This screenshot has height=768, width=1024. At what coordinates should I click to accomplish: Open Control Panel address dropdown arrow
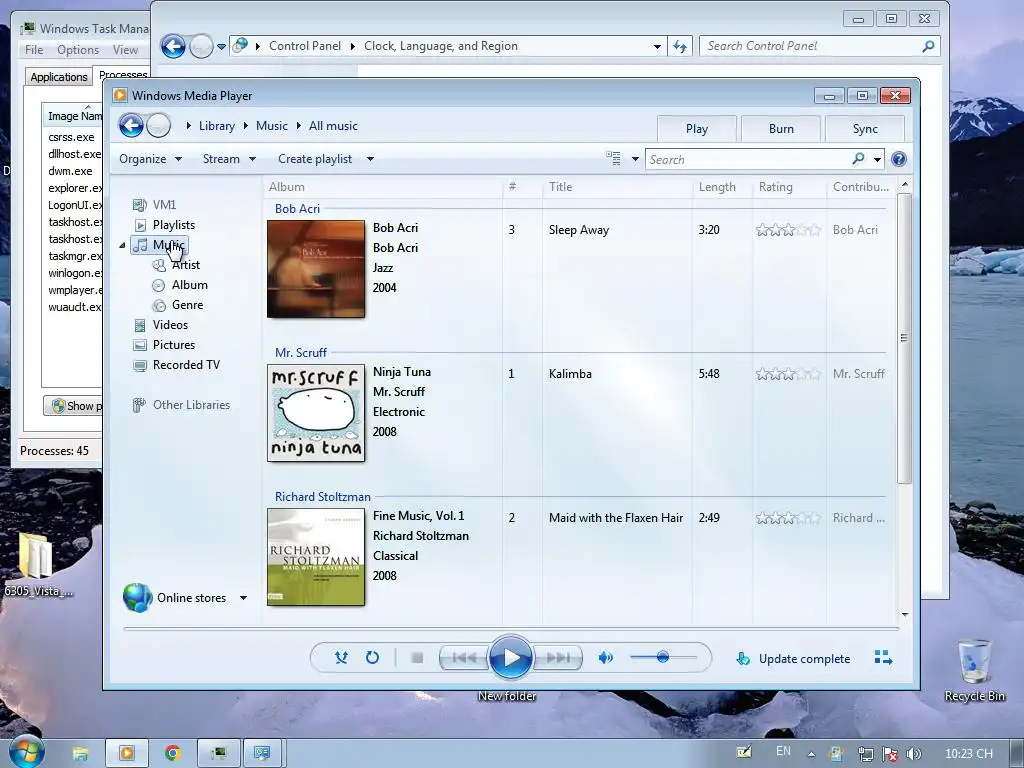(657, 46)
